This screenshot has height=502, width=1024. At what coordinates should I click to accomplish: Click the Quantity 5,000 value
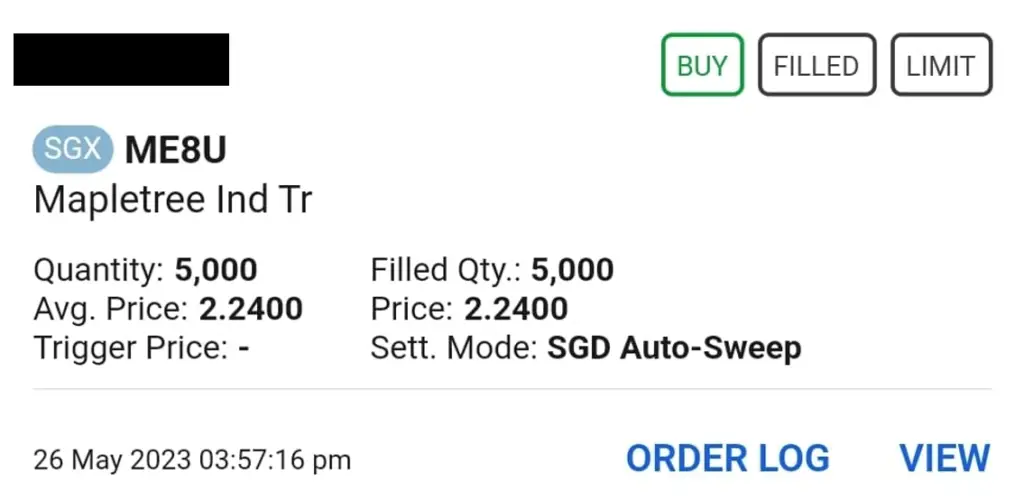(x=216, y=270)
